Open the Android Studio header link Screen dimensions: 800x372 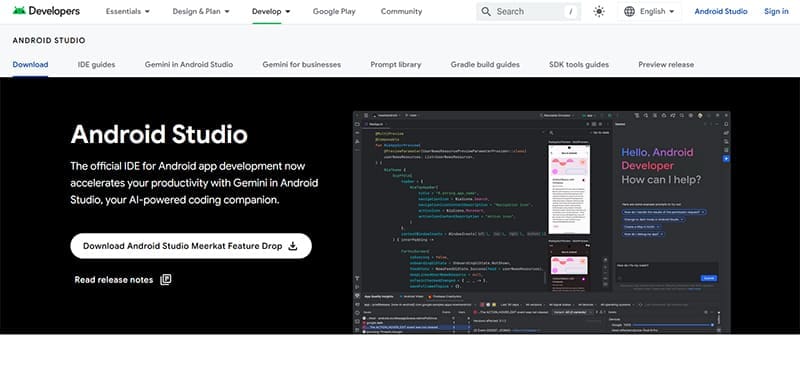(x=721, y=11)
